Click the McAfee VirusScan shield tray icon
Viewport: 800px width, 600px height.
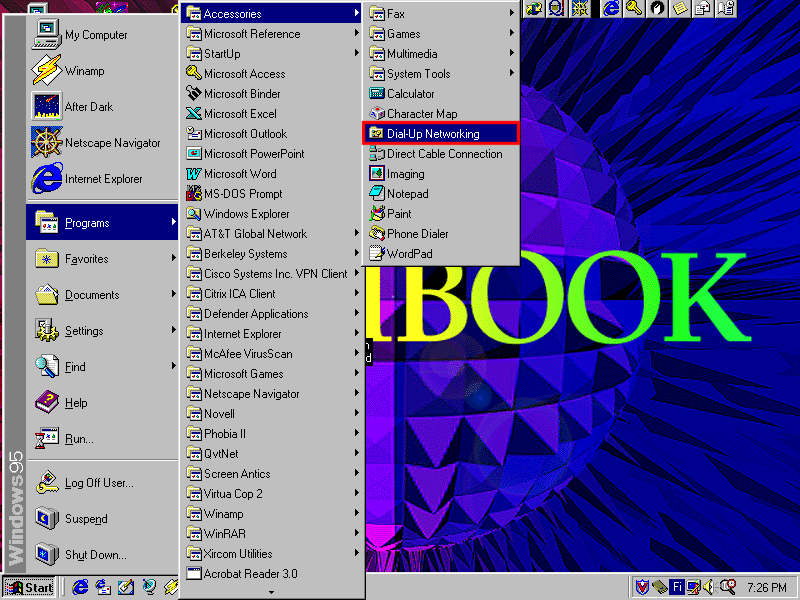pyautogui.click(x=641, y=587)
